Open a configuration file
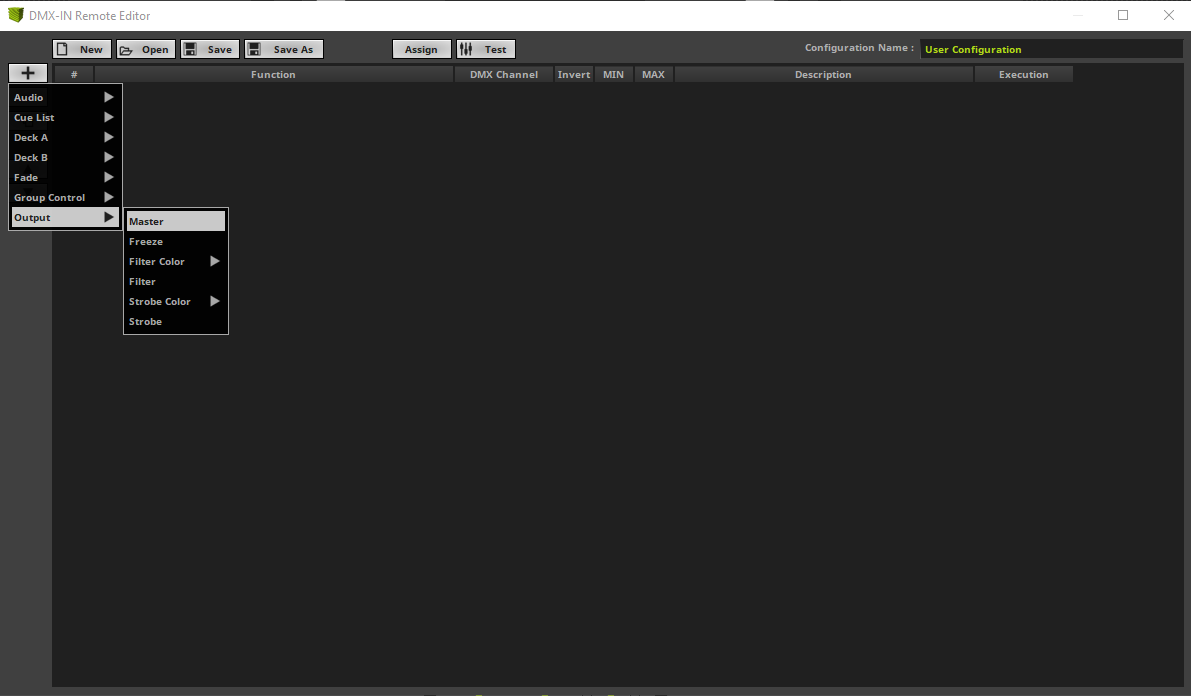1191x696 pixels. (146, 49)
